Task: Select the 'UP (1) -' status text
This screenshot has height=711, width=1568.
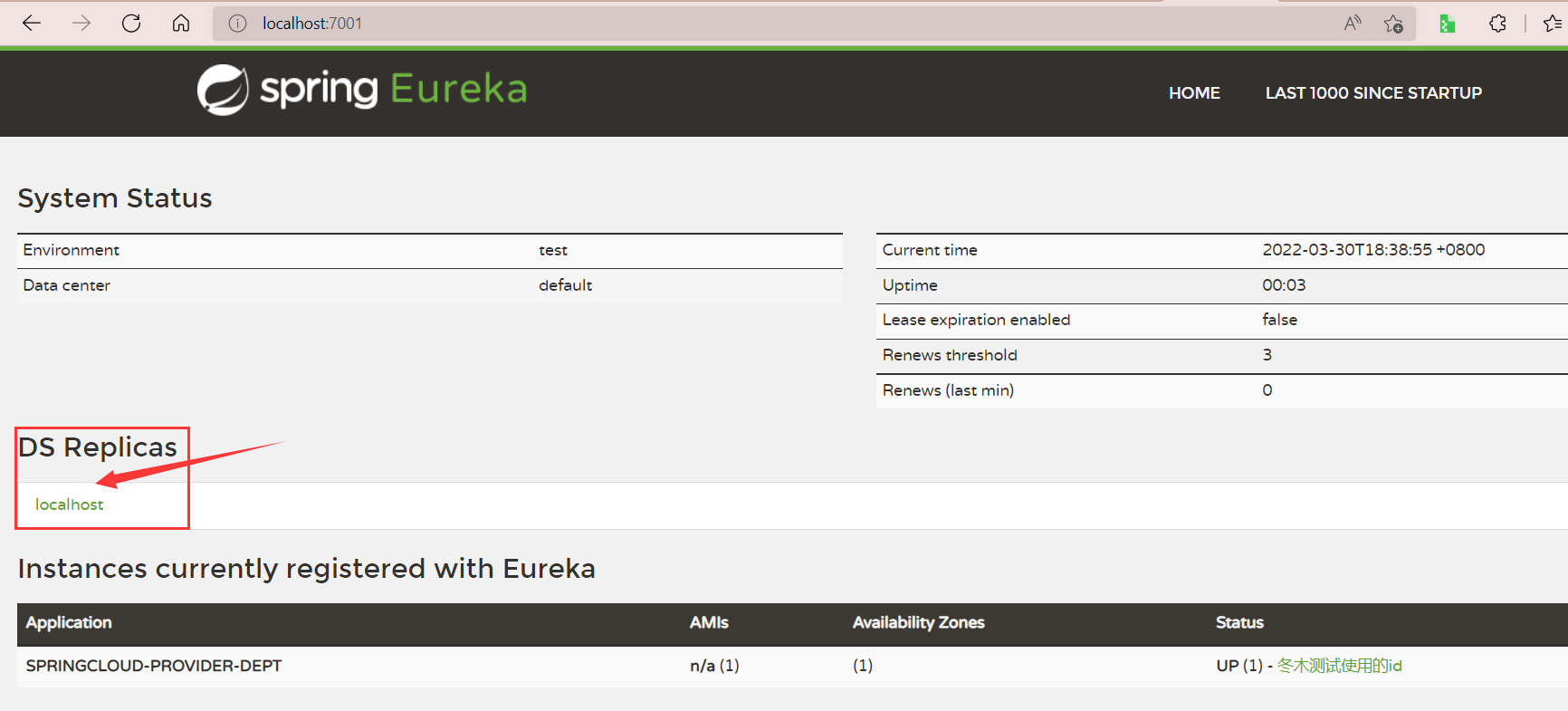Action: [x=1244, y=666]
